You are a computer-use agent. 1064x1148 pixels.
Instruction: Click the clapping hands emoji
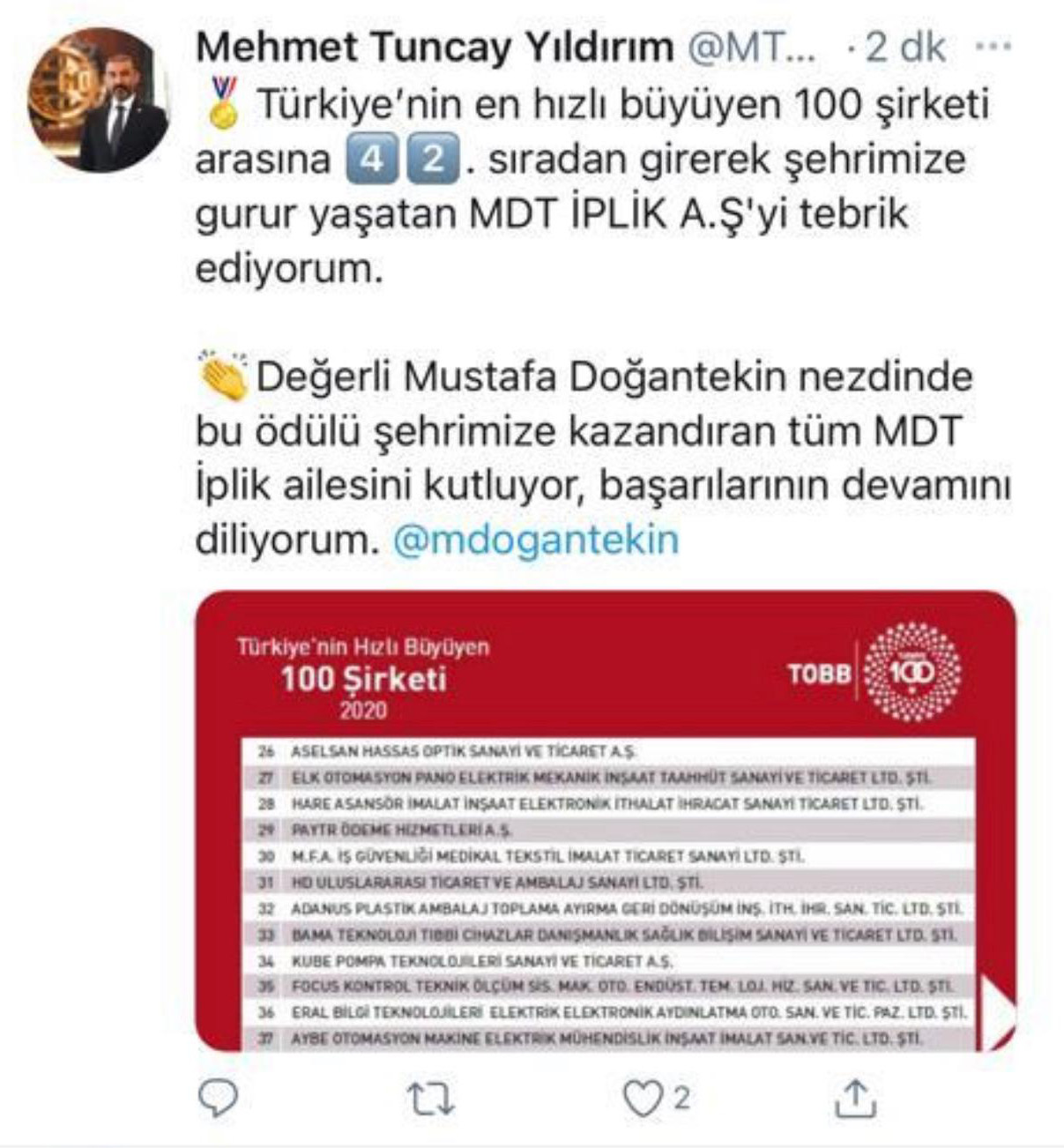pos(223,376)
